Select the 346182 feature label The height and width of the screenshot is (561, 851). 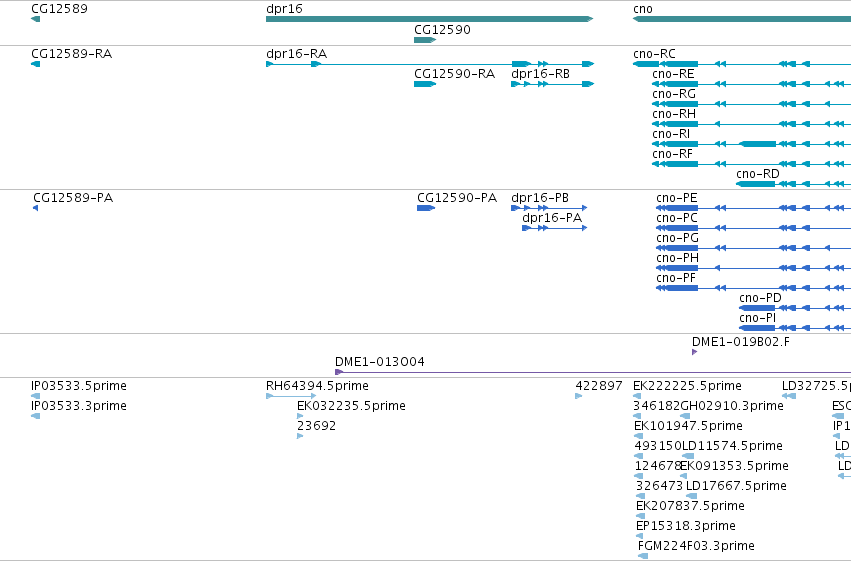(656, 406)
